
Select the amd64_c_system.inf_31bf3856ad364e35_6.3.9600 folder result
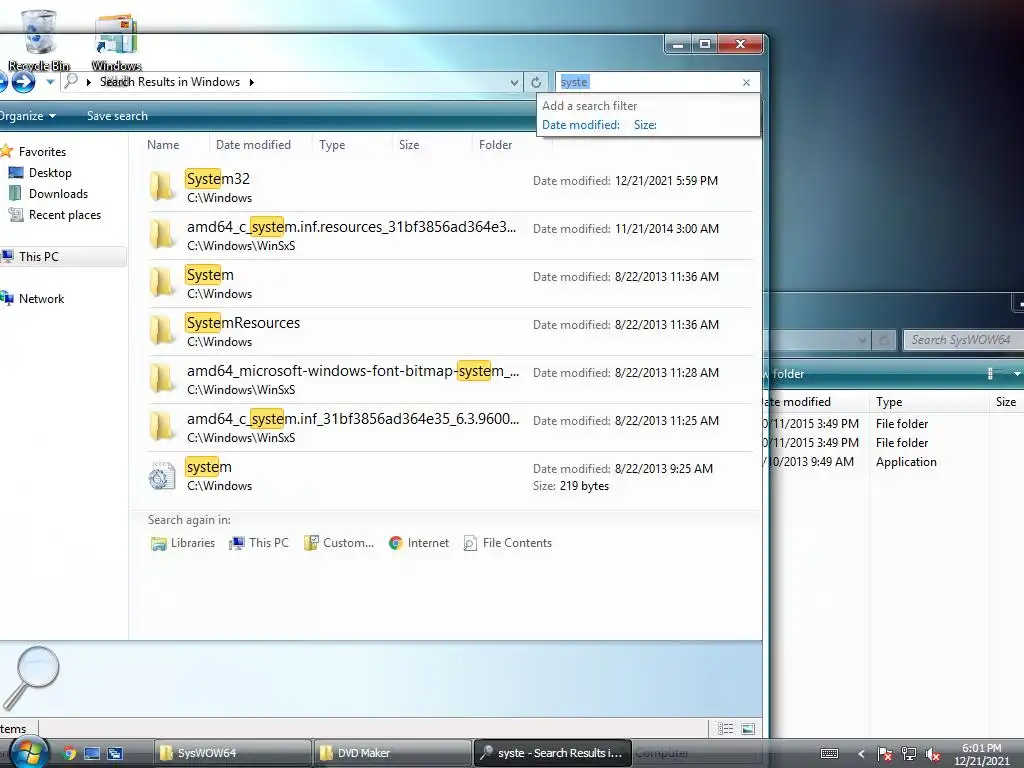[x=449, y=428]
